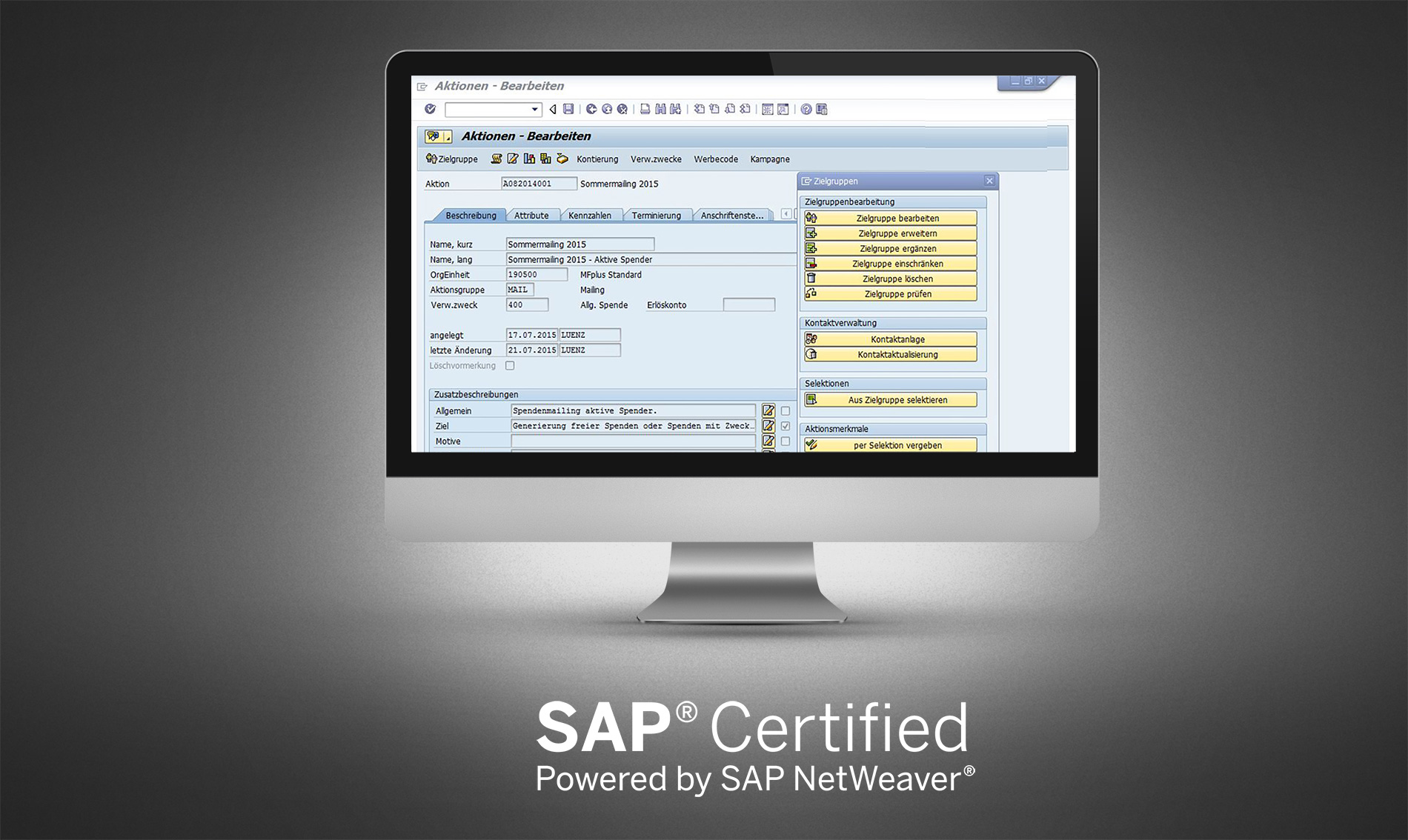The image size is (1408, 840).
Task: Click the Aus Zielgruppe selektieren button
Action: [891, 400]
